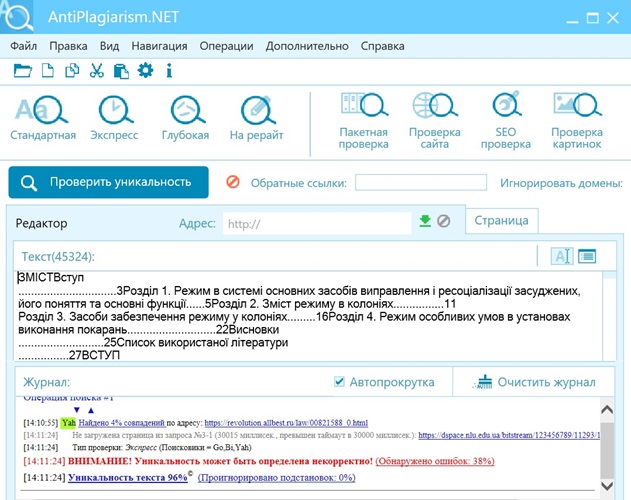Open file with the folder toolbar icon
The image size is (631, 500).
point(23,71)
